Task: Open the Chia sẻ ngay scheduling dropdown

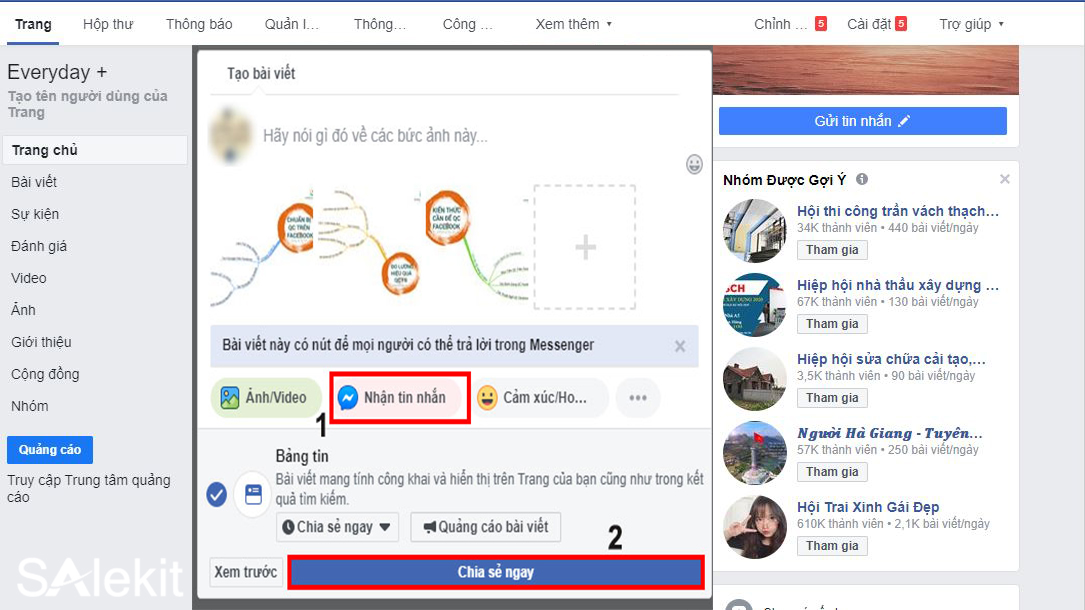Action: pyautogui.click(x=337, y=527)
